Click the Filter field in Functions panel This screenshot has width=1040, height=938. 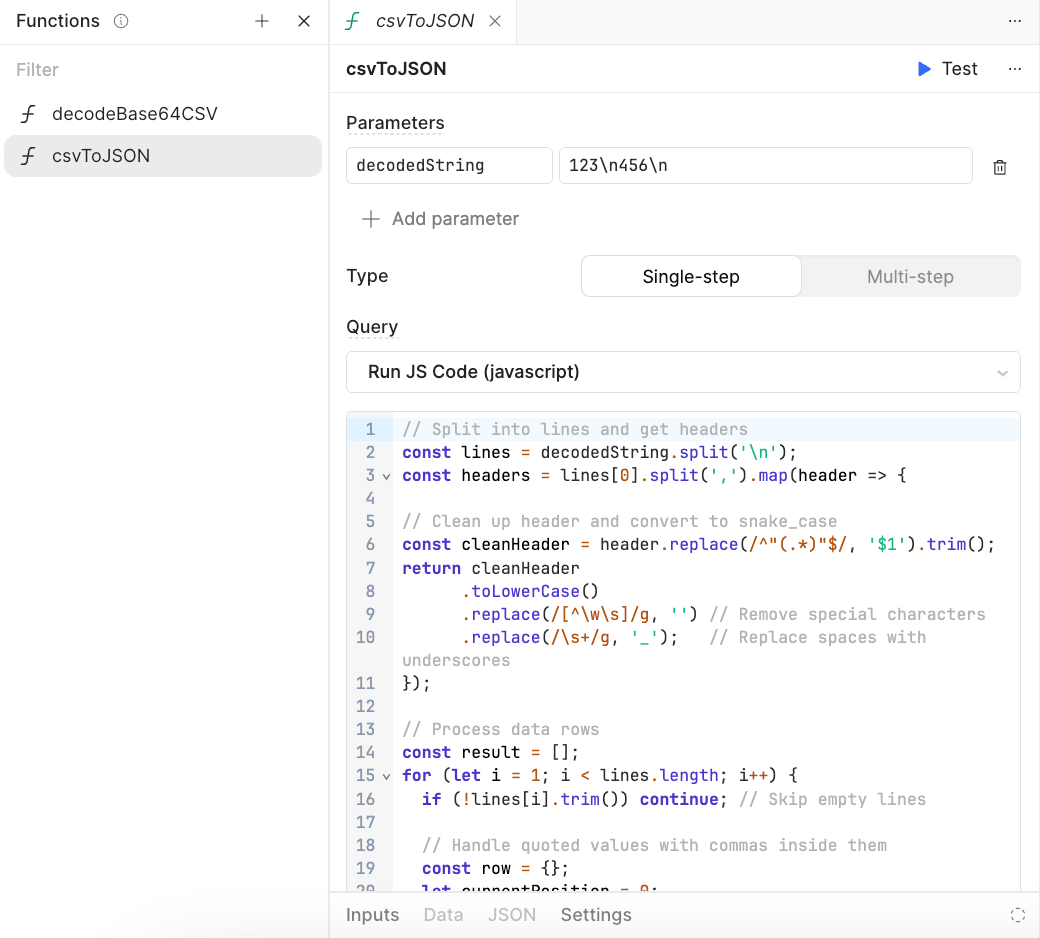[x=163, y=70]
